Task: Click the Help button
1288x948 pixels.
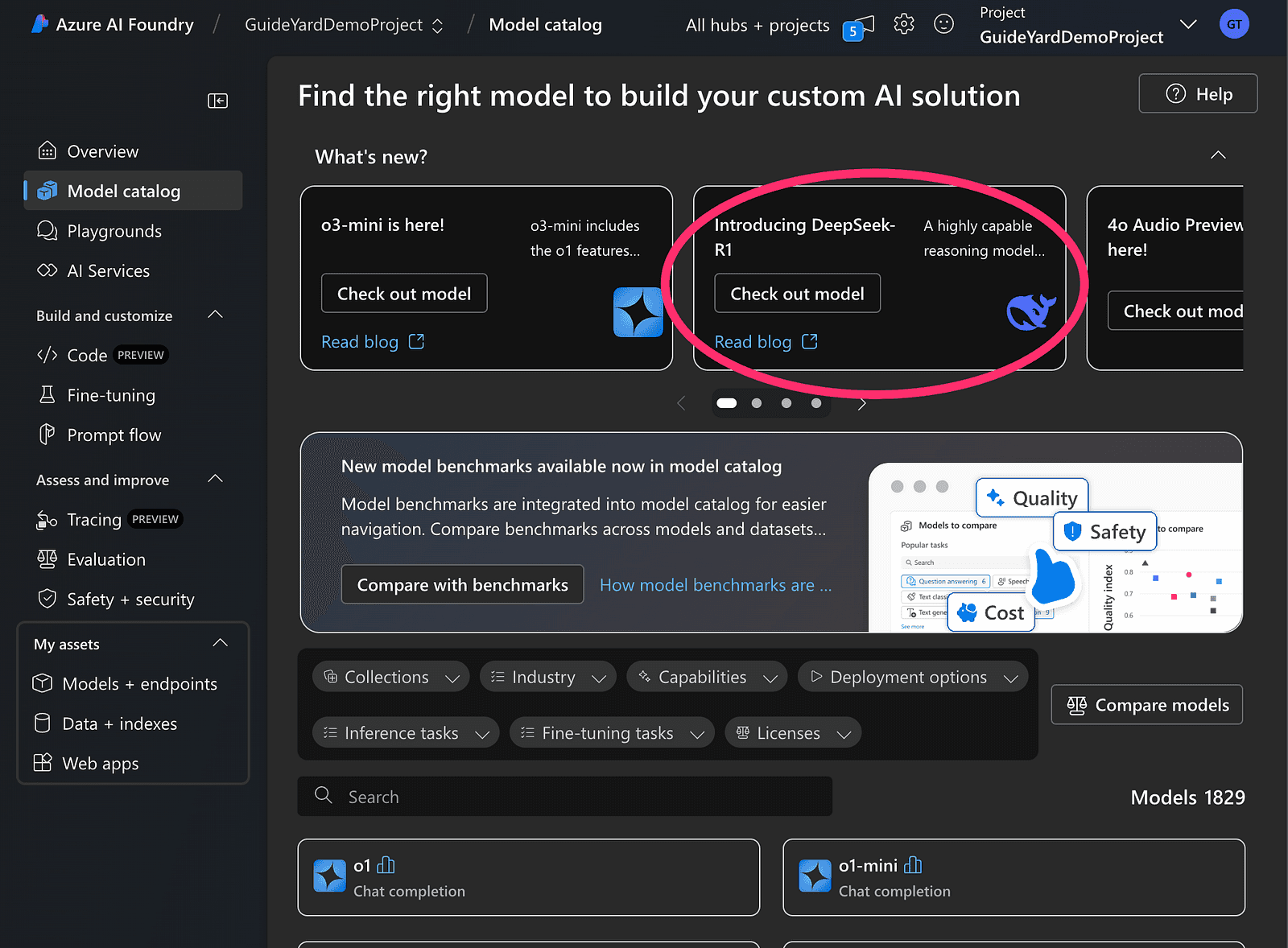Action: [1198, 93]
